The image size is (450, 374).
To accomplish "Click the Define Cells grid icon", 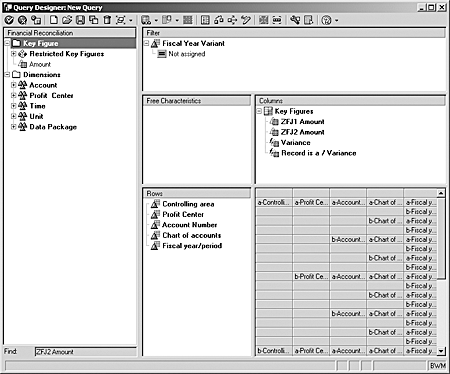I will coord(188,20).
